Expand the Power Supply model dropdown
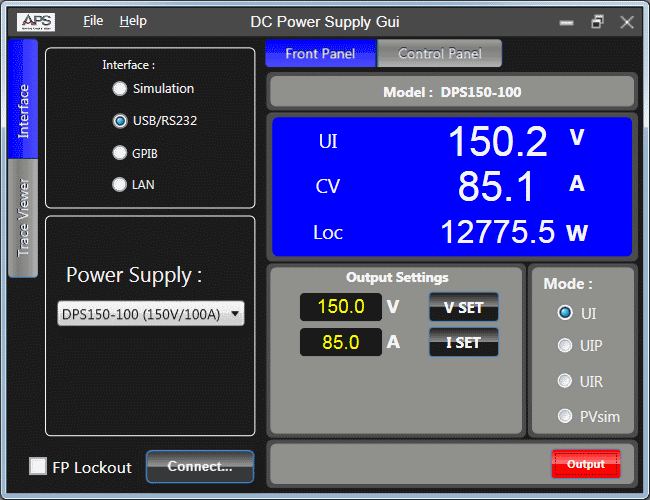The image size is (650, 500). pos(151,314)
